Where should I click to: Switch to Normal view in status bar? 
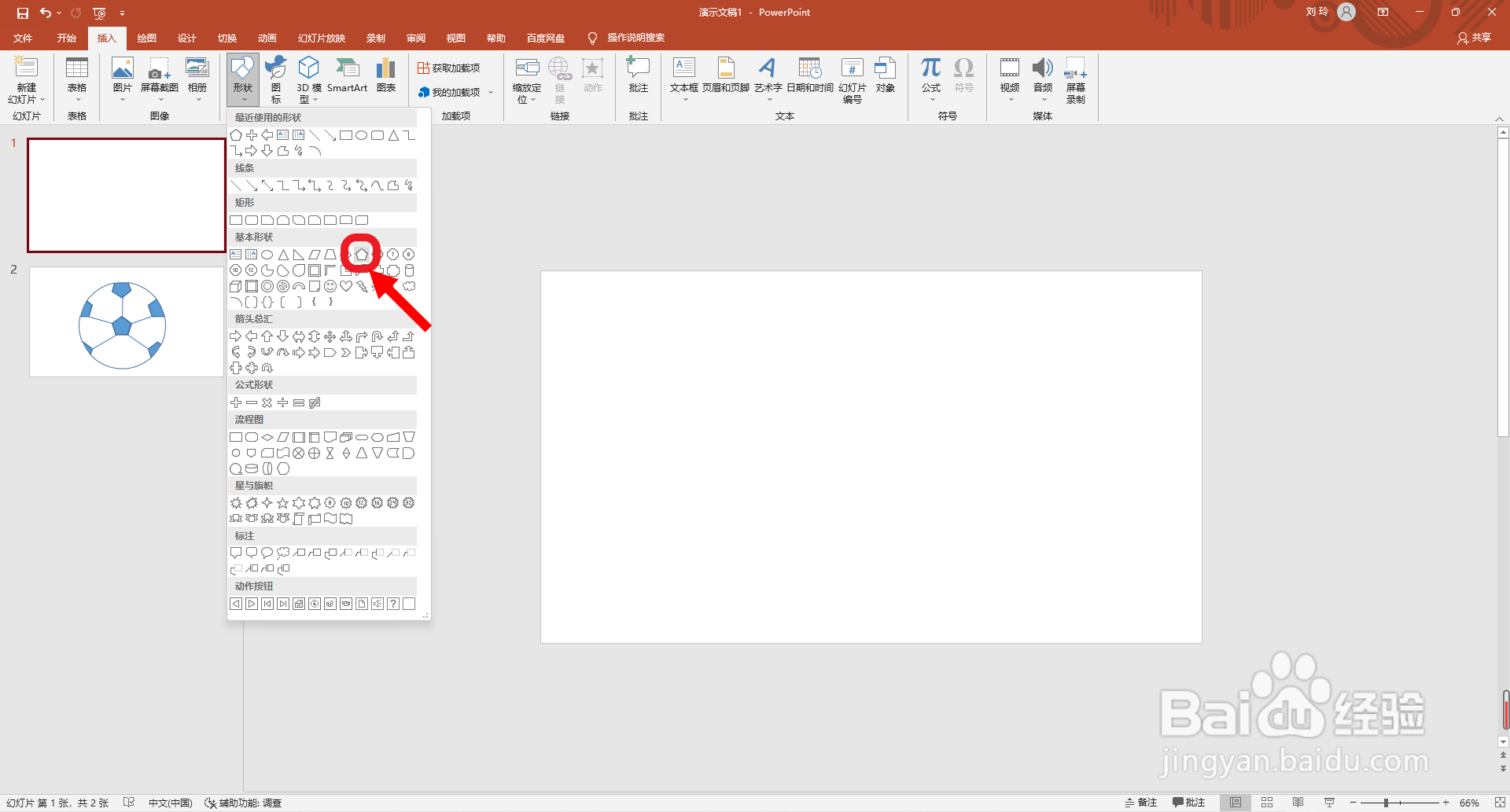(1236, 803)
